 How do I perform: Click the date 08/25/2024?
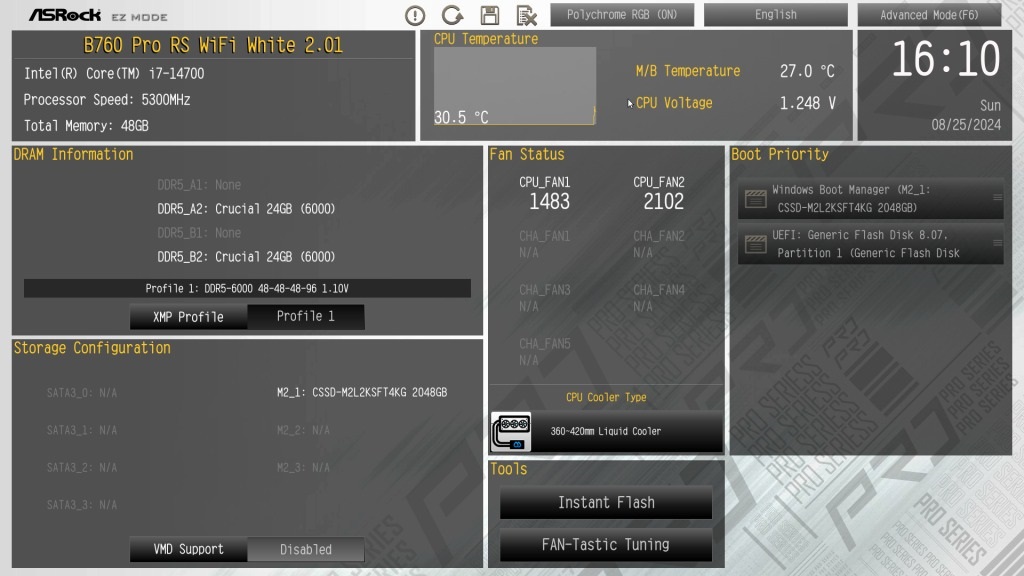[966, 125]
